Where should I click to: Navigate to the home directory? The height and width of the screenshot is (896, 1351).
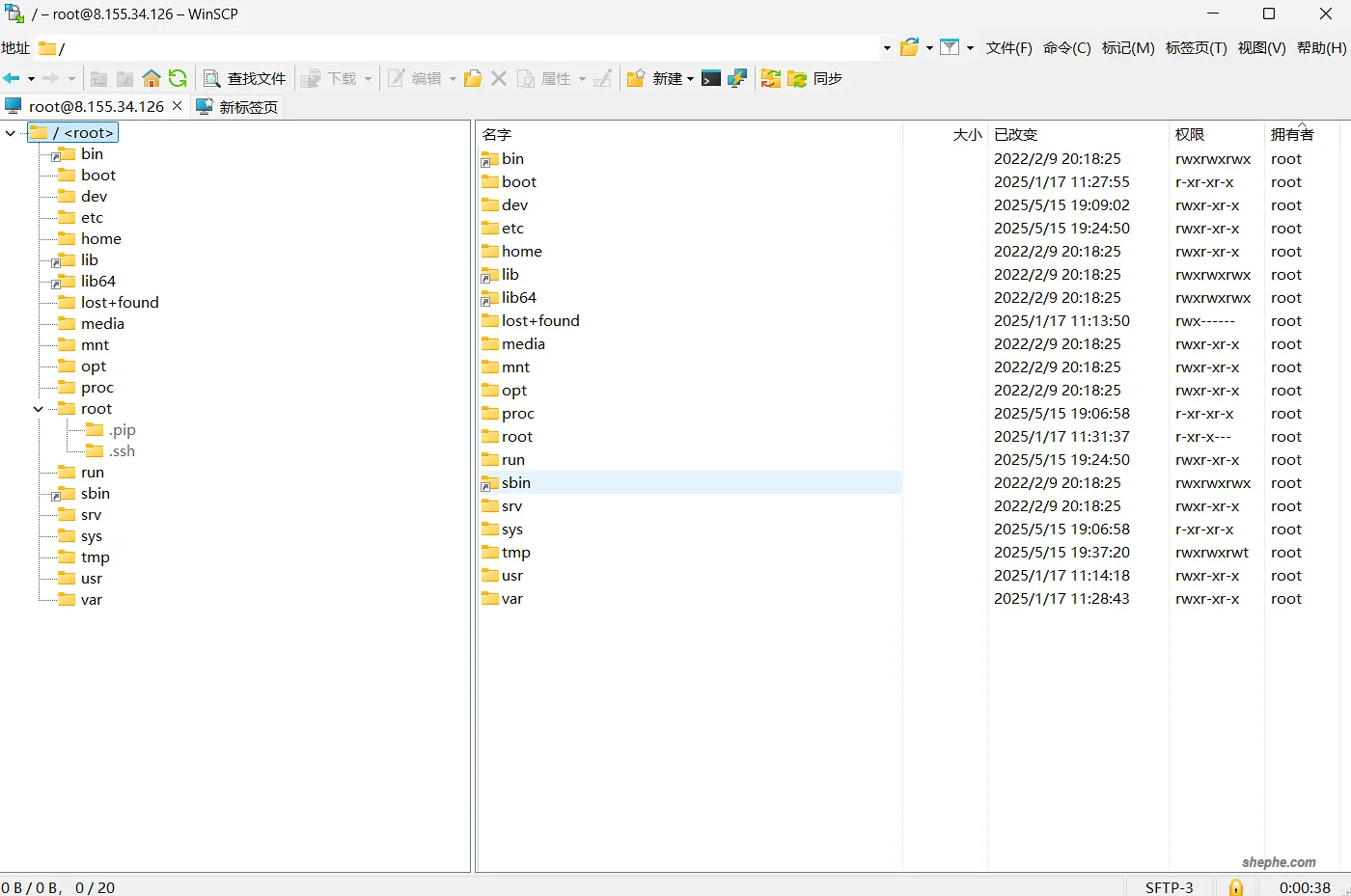pos(152,78)
